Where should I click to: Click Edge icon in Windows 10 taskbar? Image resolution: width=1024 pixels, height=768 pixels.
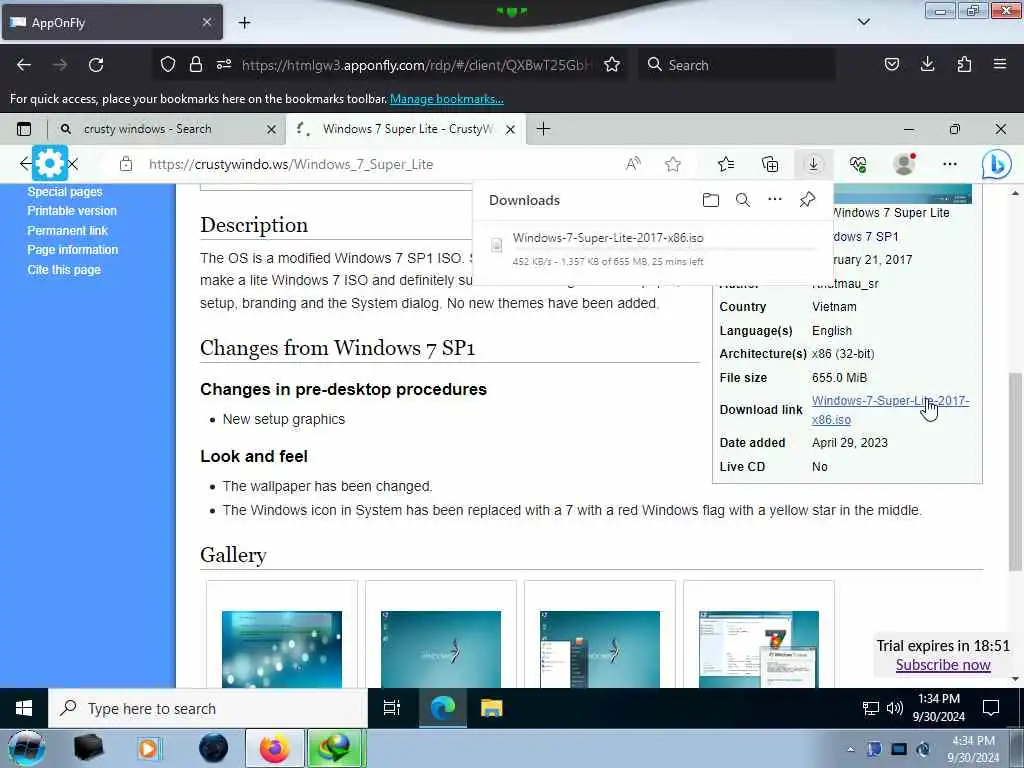tap(442, 708)
